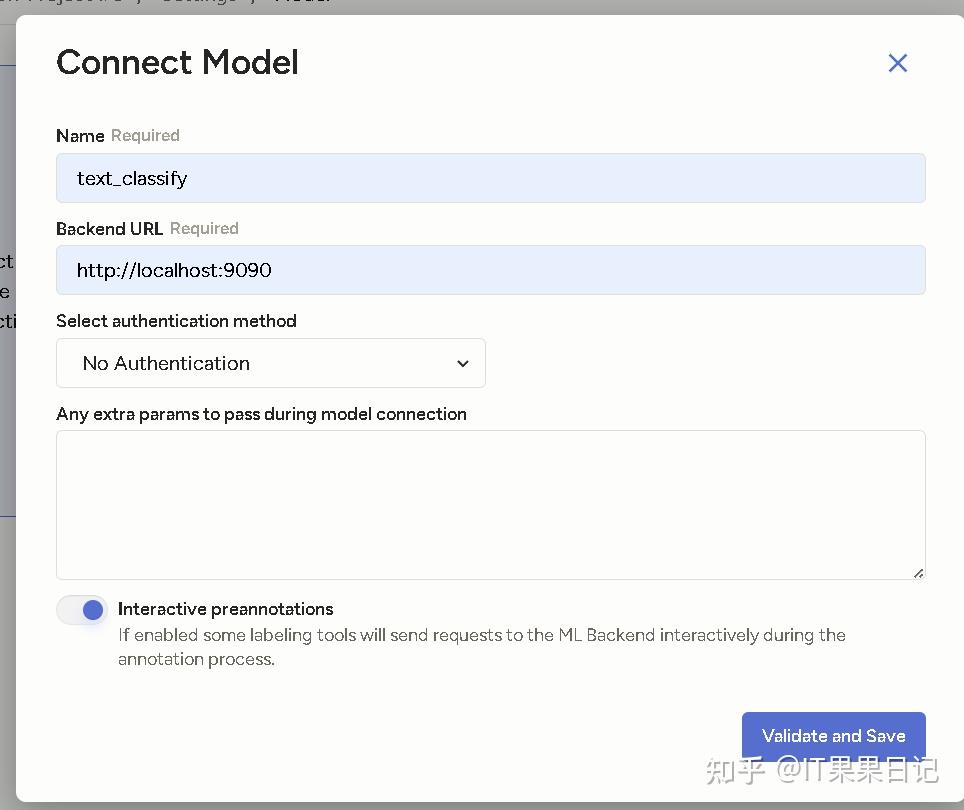This screenshot has width=964, height=810.
Task: Click the Interactive preannotations label text
Action: (225, 609)
